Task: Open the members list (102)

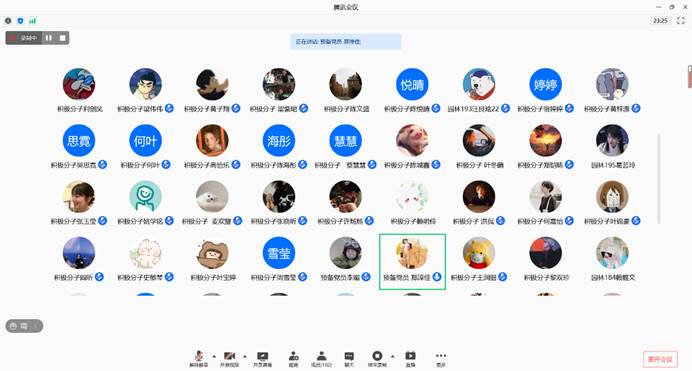Action: 322,359
